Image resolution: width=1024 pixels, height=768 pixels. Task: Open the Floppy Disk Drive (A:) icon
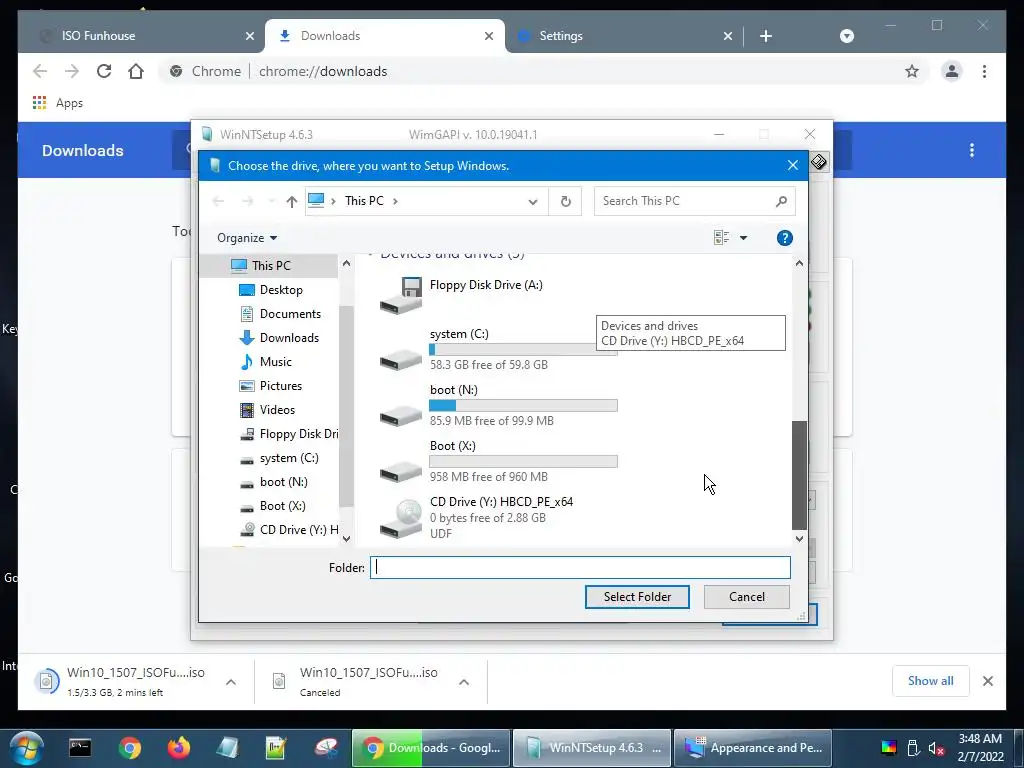(x=401, y=295)
